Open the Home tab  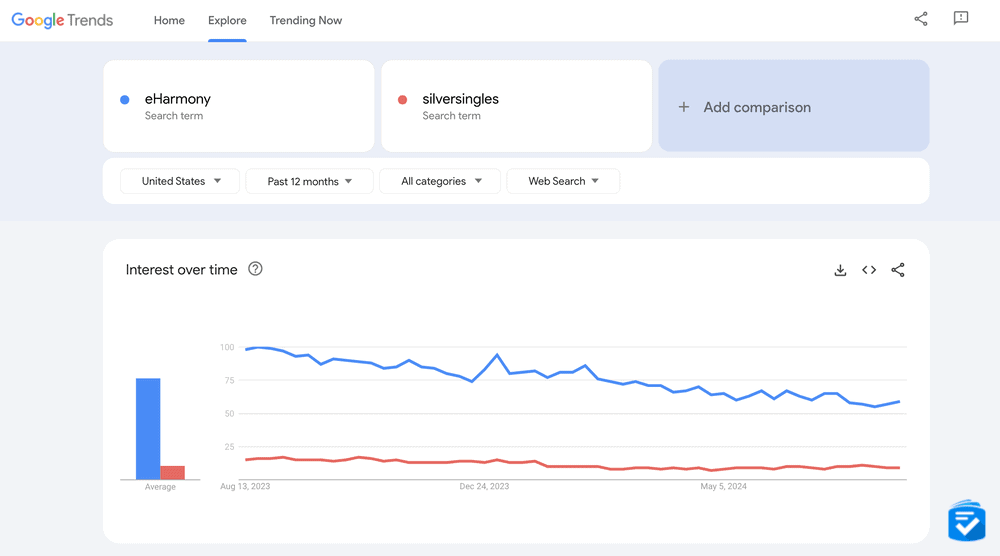pyautogui.click(x=169, y=20)
